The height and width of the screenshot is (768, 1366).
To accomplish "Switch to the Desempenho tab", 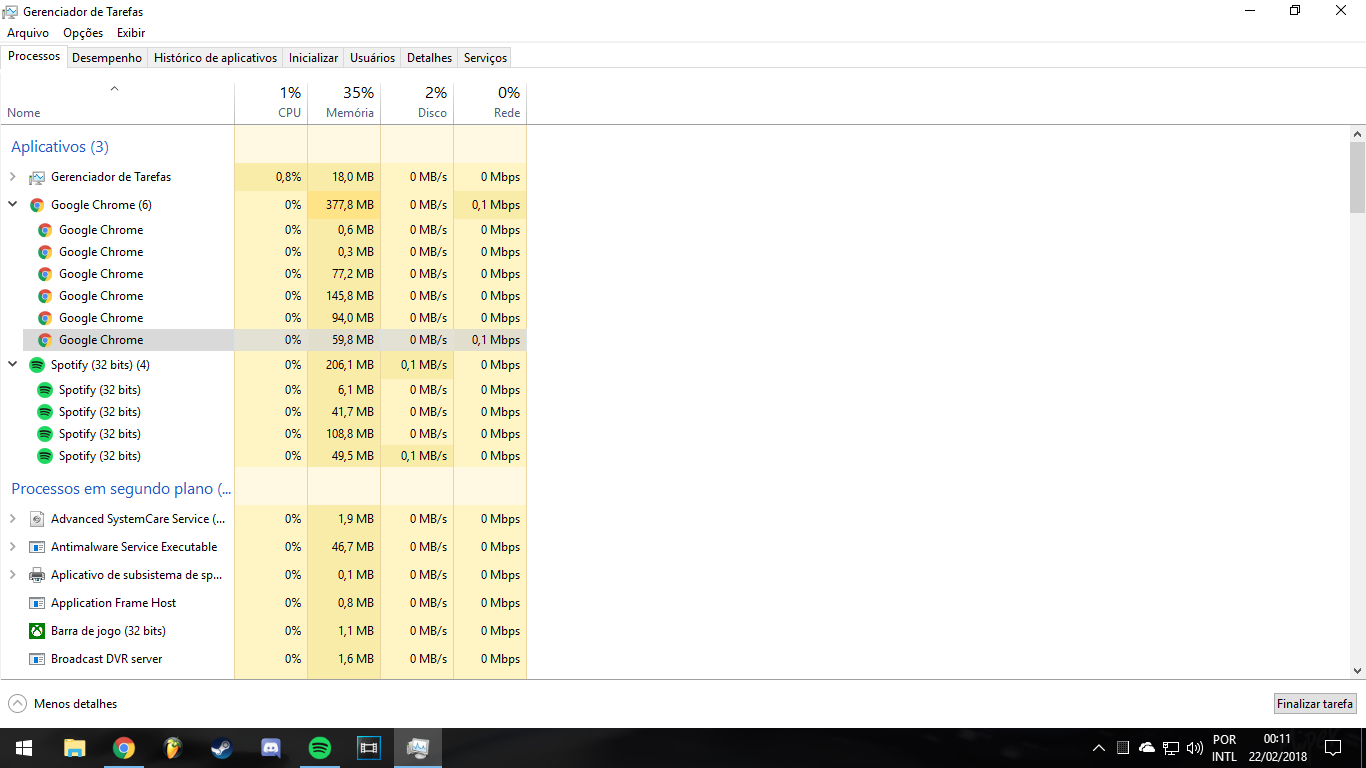I will (107, 58).
